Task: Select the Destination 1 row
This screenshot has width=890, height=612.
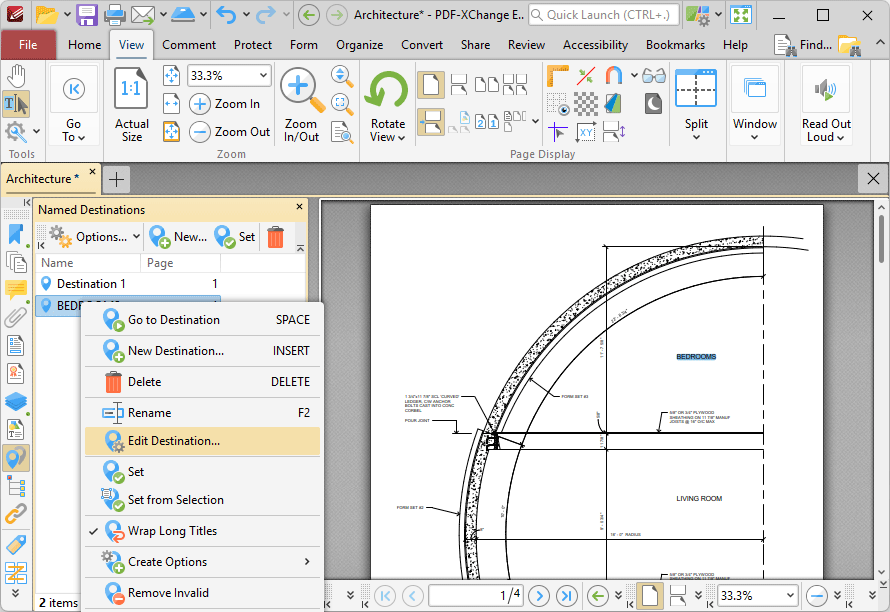Action: [x=128, y=283]
